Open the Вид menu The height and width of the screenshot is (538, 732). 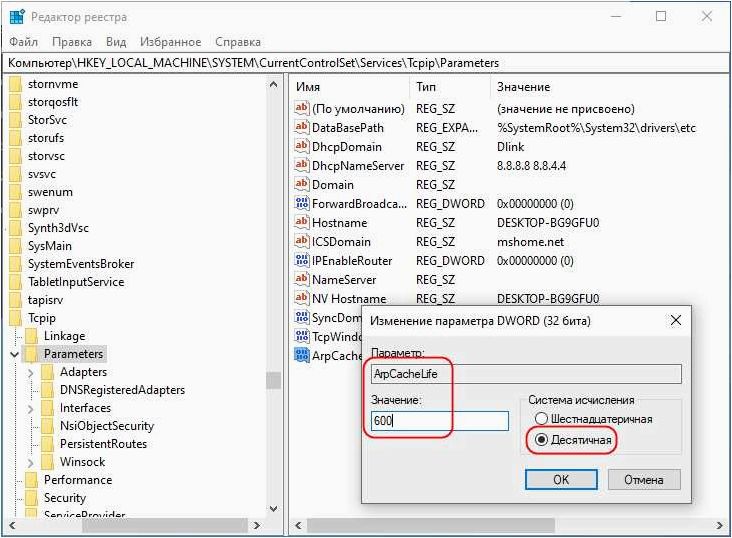[x=116, y=42]
